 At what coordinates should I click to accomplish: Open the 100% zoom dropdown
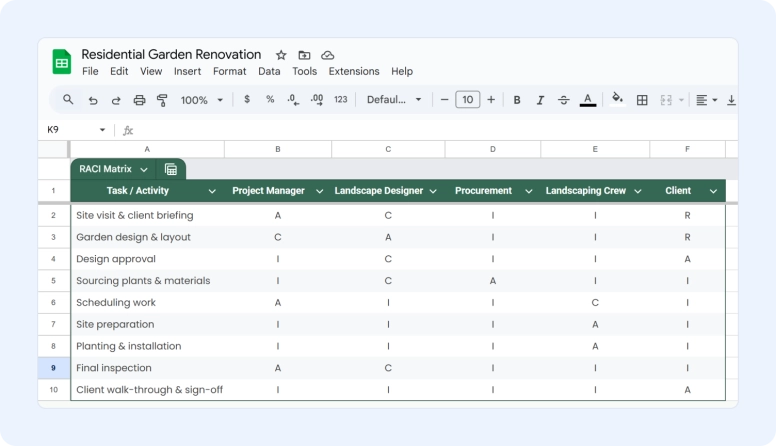pyautogui.click(x=201, y=100)
